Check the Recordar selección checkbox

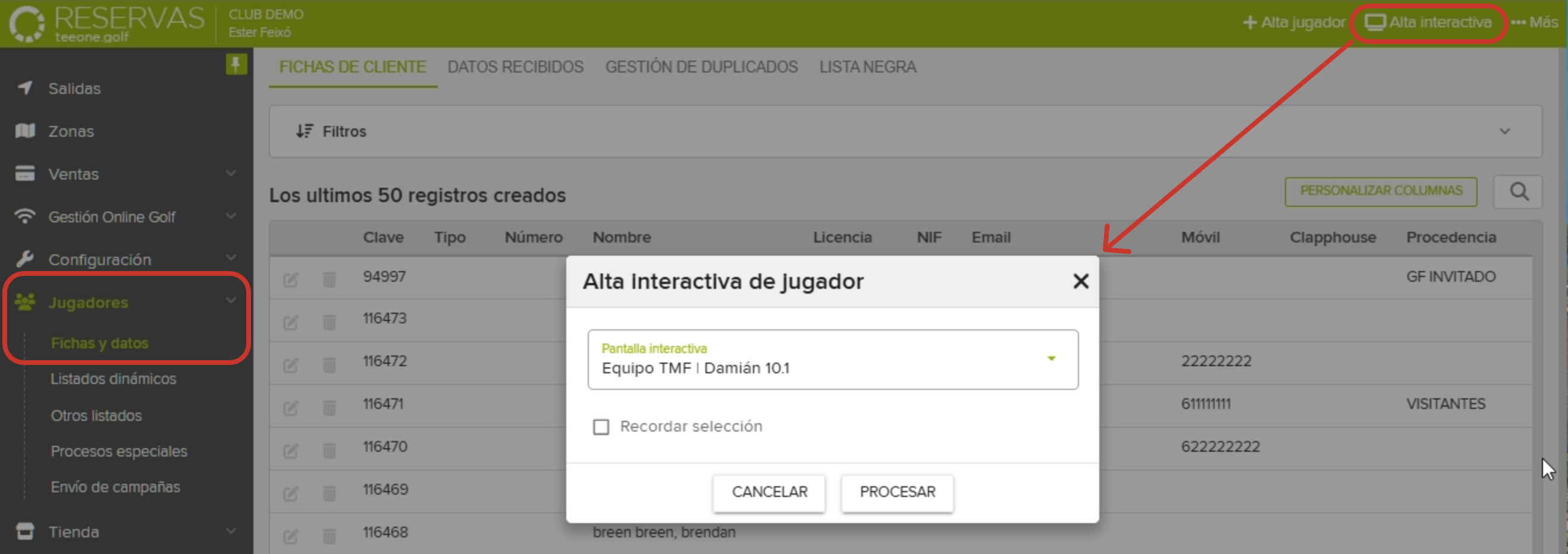pos(601,426)
